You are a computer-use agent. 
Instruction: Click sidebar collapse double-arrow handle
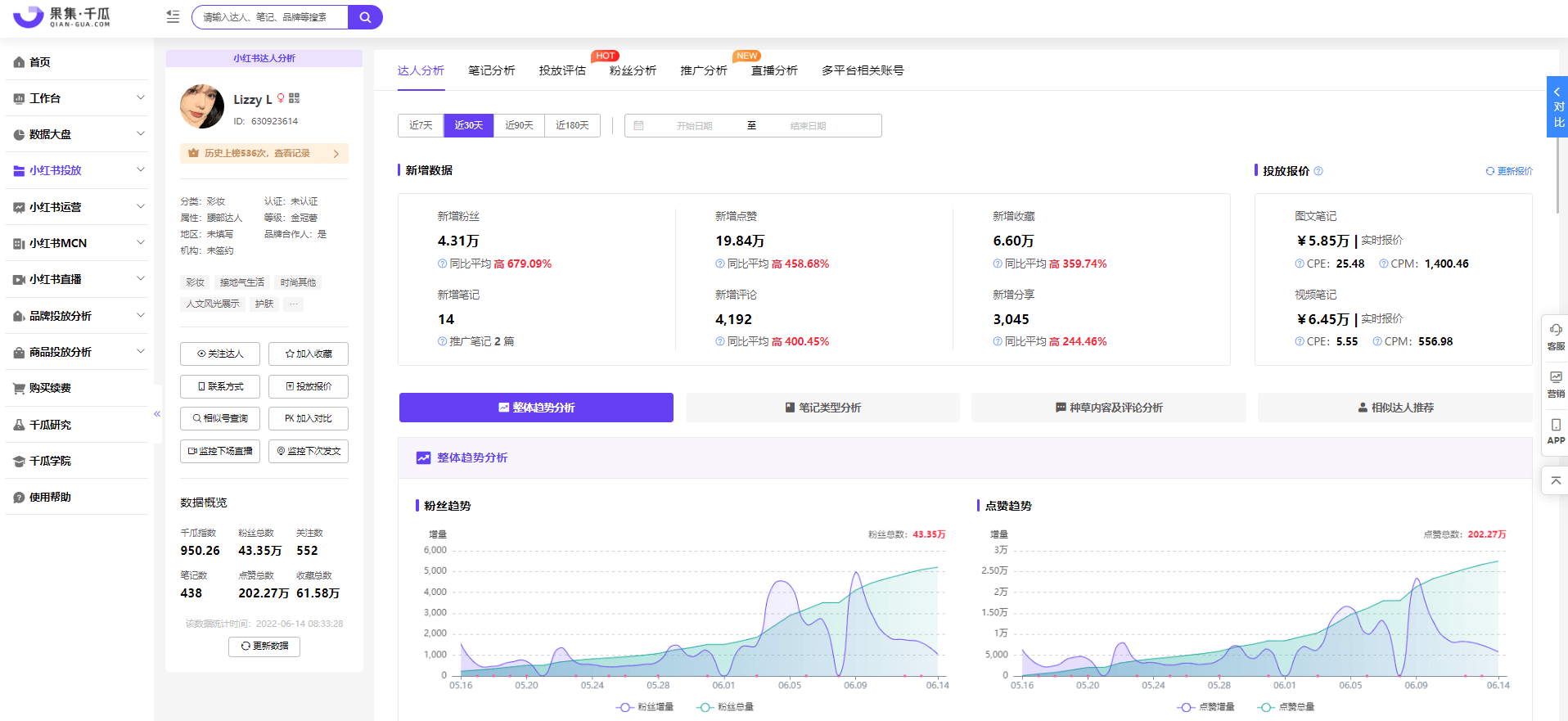click(x=157, y=414)
